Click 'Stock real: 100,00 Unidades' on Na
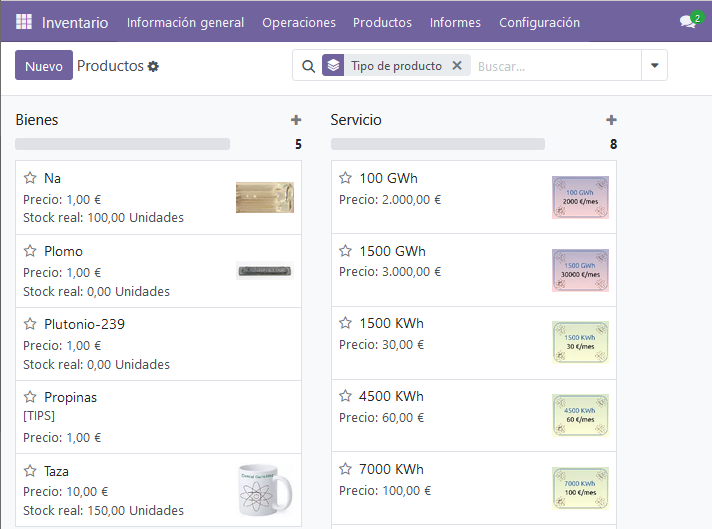The height and width of the screenshot is (529, 712). [x=104, y=218]
